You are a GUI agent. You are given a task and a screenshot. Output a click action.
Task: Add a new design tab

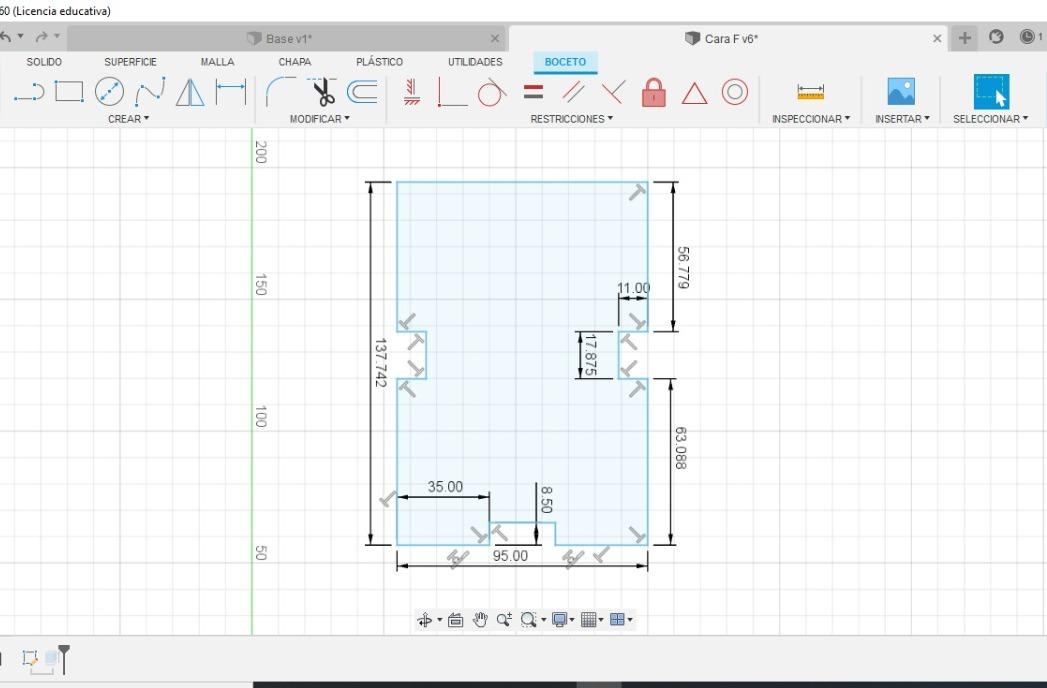tap(964, 38)
